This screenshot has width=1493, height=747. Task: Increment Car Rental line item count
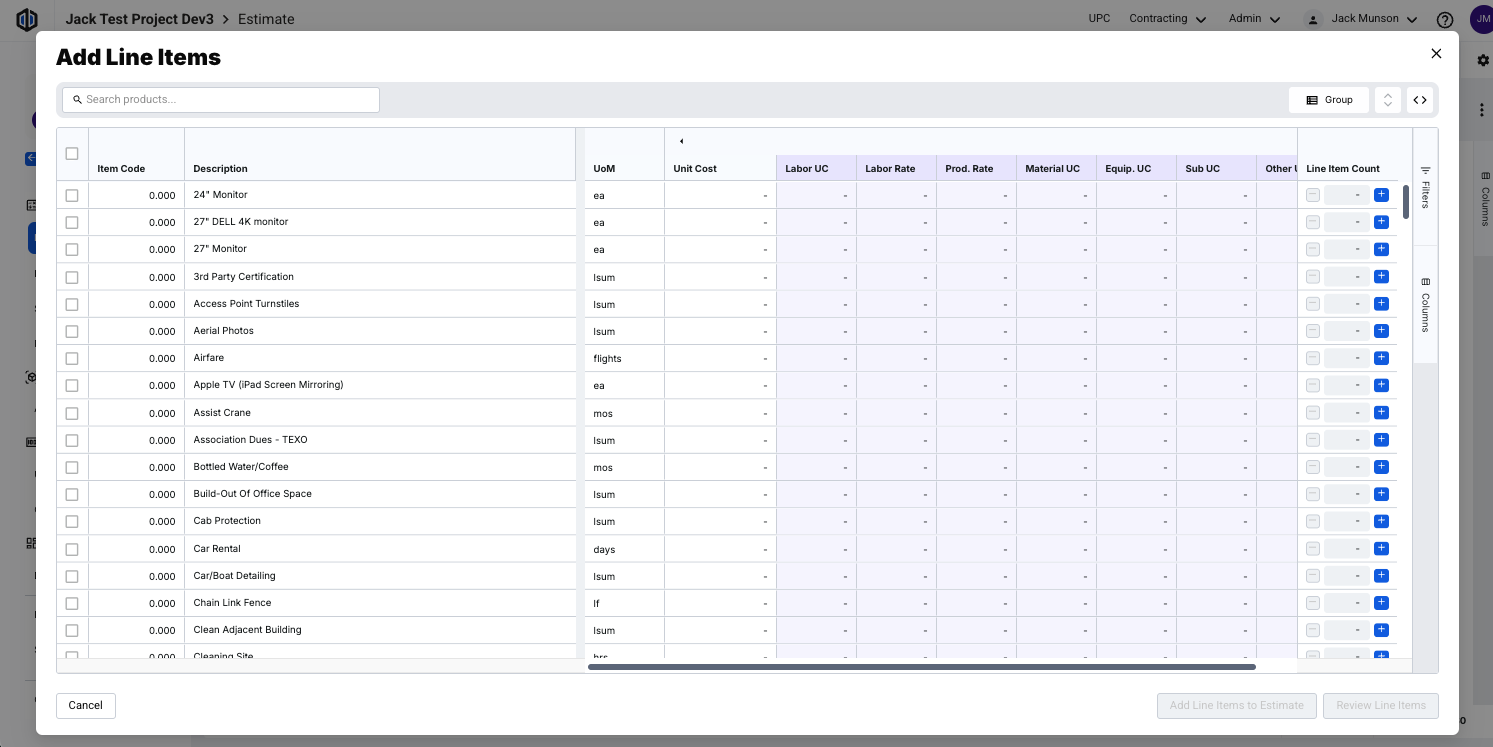tap(1381, 548)
